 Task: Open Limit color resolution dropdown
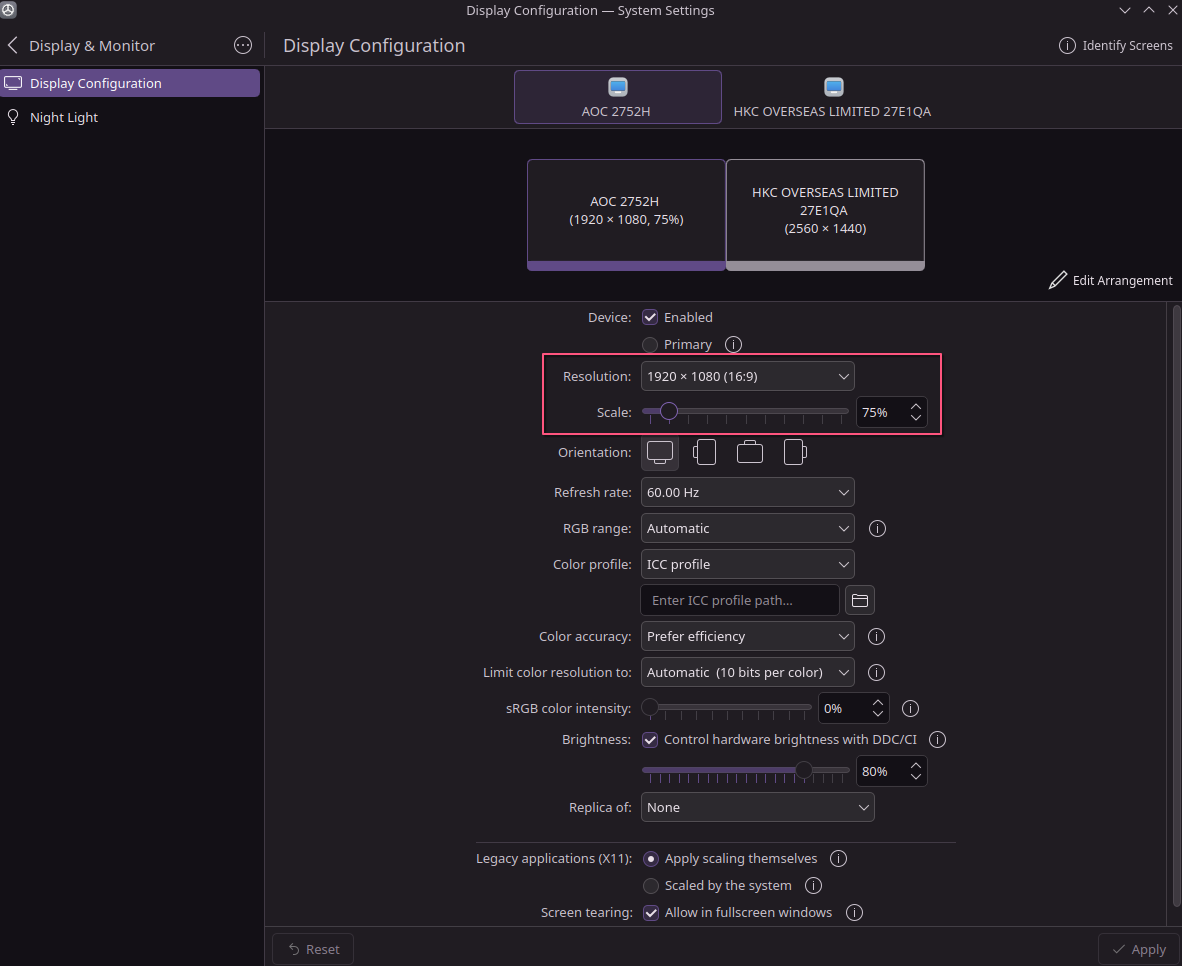[x=747, y=673]
